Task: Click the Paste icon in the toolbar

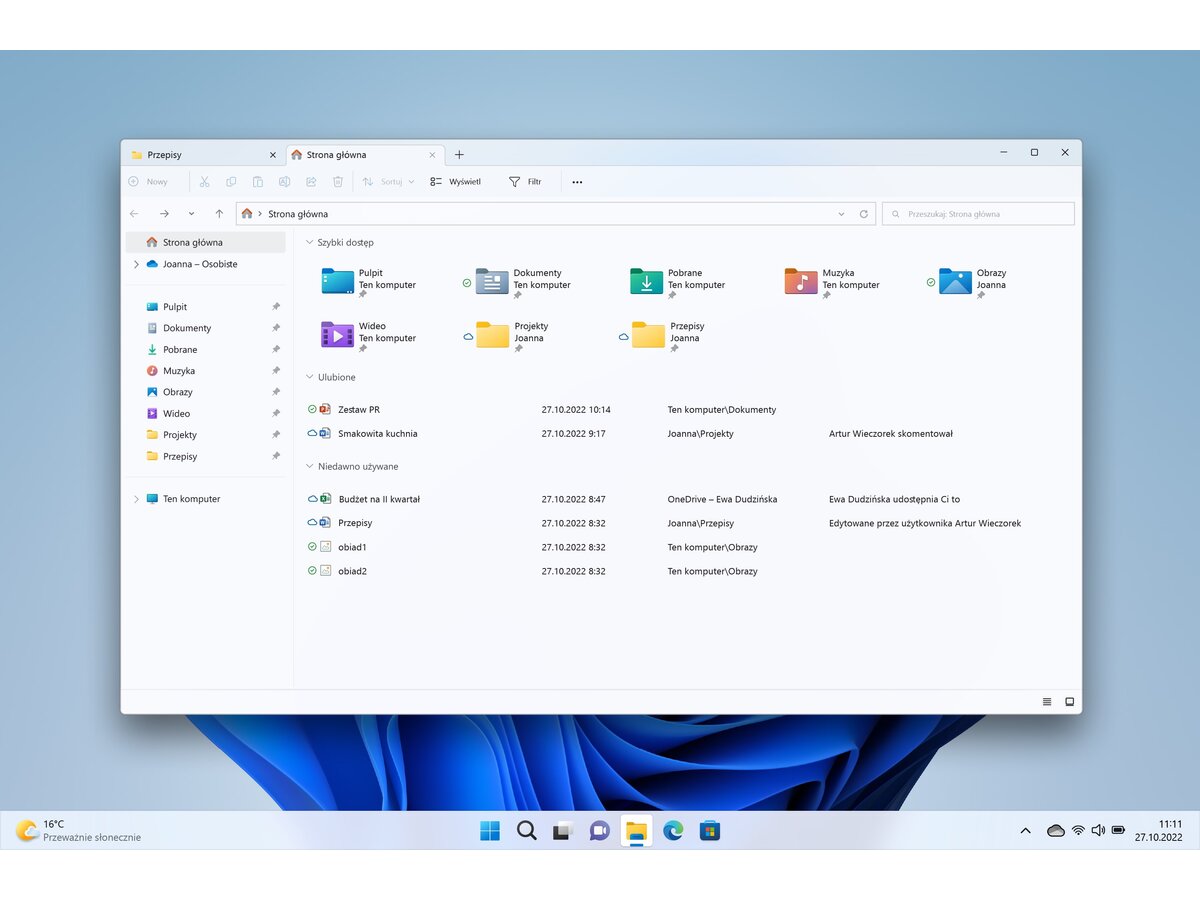Action: tap(258, 181)
